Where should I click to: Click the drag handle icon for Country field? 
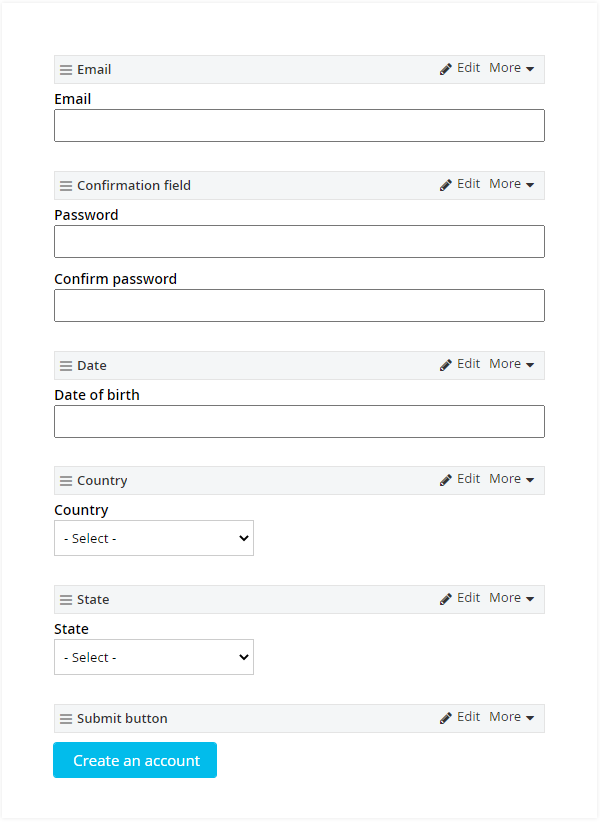tap(66, 481)
